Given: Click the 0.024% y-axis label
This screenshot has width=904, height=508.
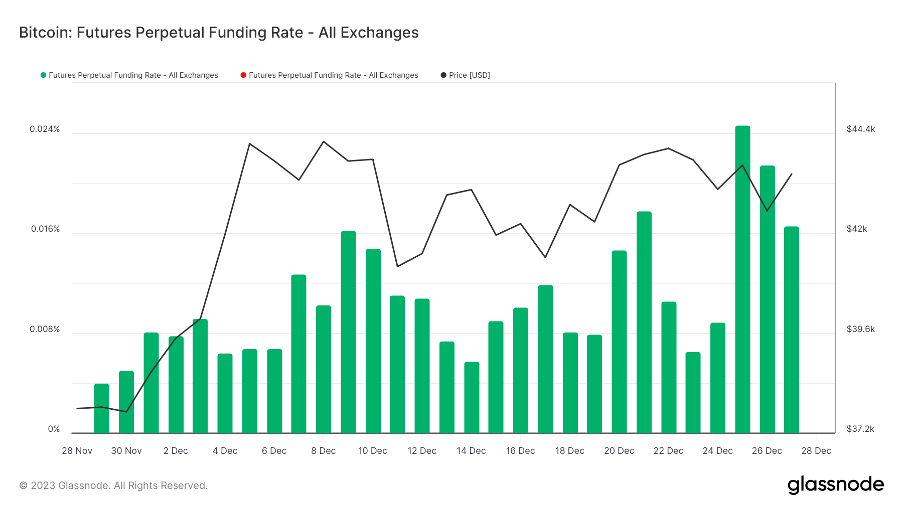Looking at the screenshot, I should point(44,129).
